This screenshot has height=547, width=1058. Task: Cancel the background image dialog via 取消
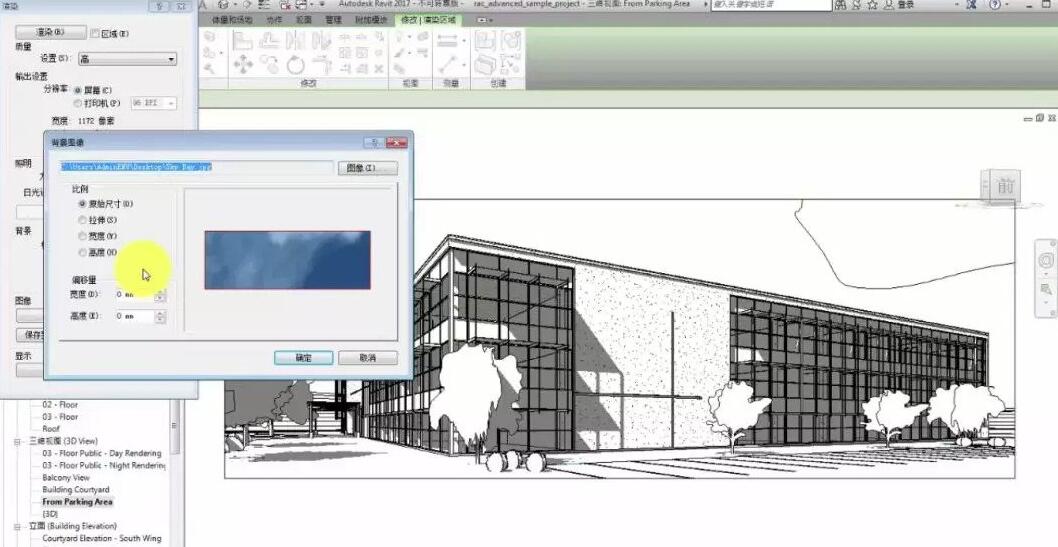point(368,357)
